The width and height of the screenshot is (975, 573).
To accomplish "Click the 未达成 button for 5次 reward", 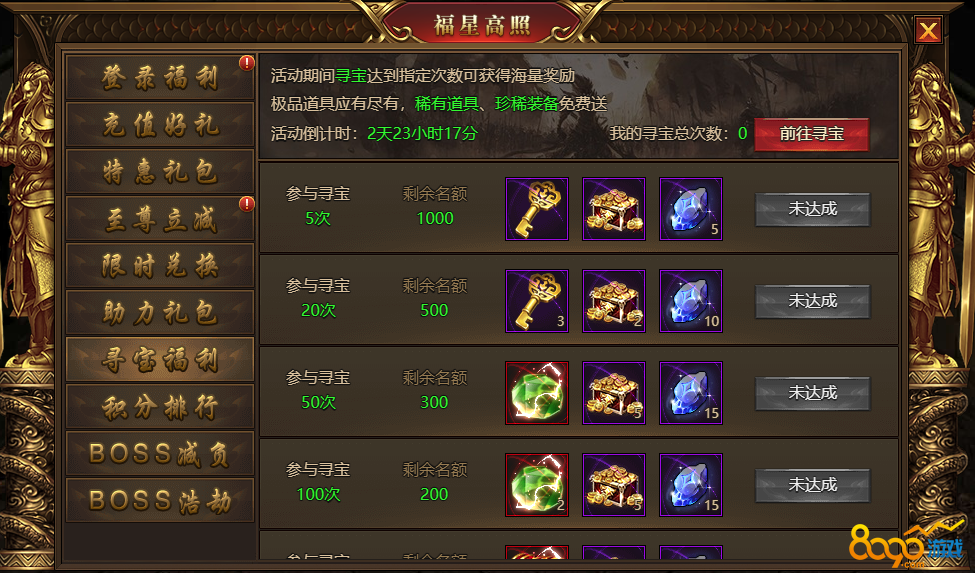I will click(812, 209).
